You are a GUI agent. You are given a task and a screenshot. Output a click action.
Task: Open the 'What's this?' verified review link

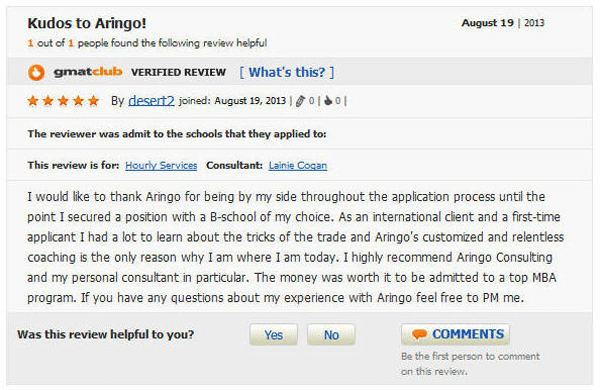tap(287, 72)
